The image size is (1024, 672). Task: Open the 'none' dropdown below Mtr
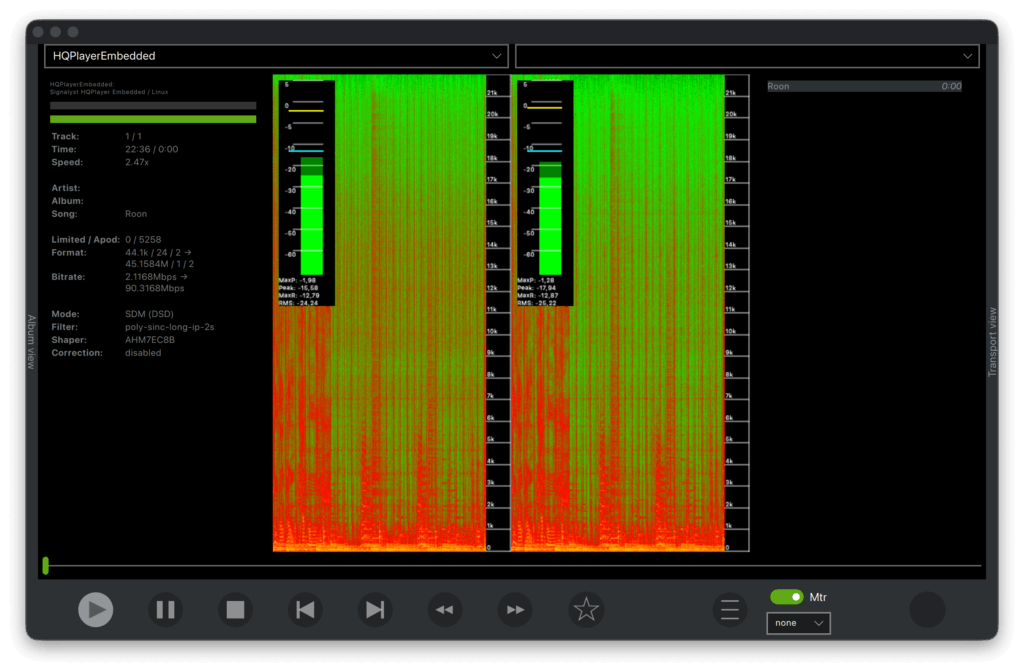click(x=798, y=623)
